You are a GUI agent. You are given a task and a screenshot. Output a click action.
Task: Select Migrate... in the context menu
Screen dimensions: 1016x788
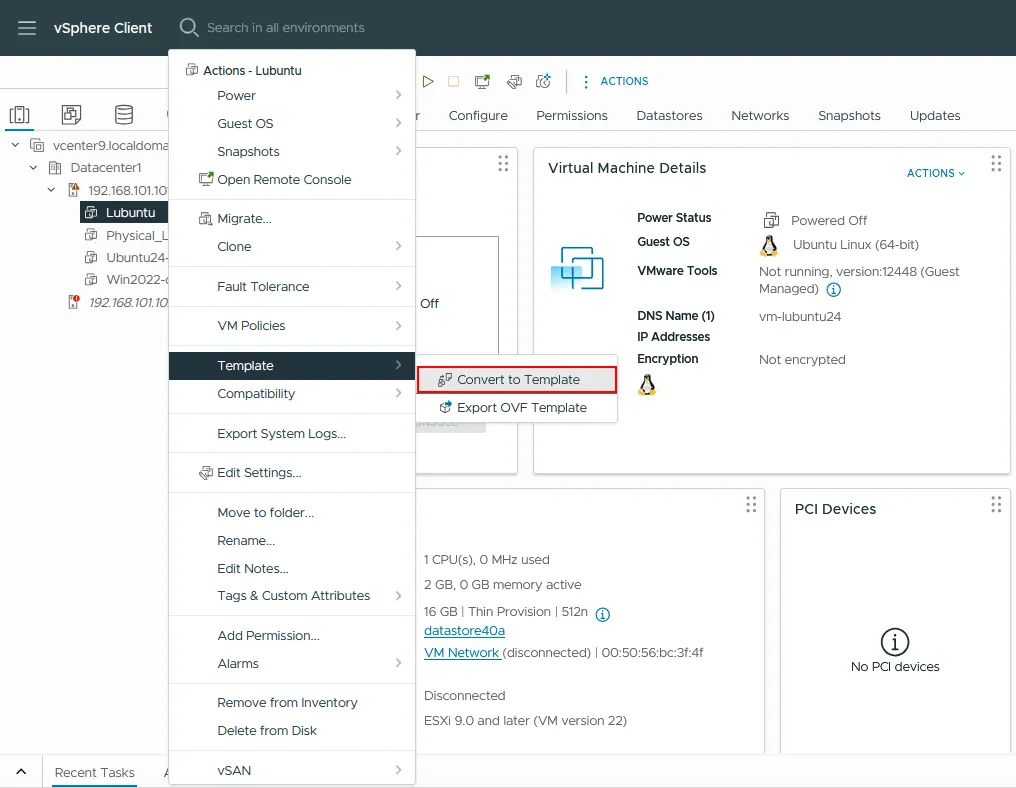[292, 218]
